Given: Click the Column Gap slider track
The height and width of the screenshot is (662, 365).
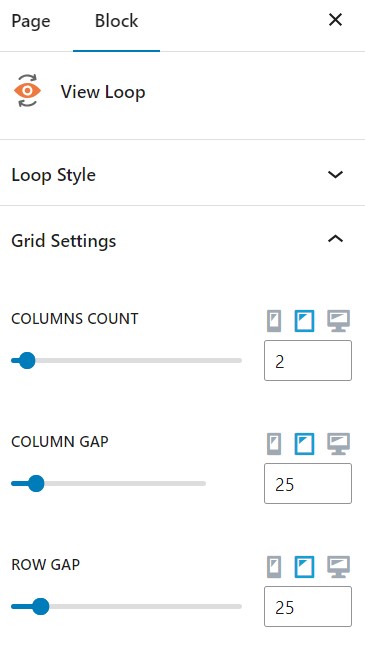Looking at the screenshot, I should [x=108, y=483].
